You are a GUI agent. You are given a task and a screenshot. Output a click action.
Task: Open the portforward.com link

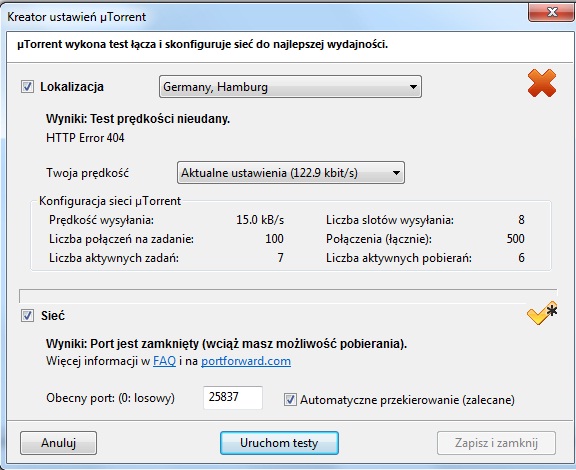[246, 361]
